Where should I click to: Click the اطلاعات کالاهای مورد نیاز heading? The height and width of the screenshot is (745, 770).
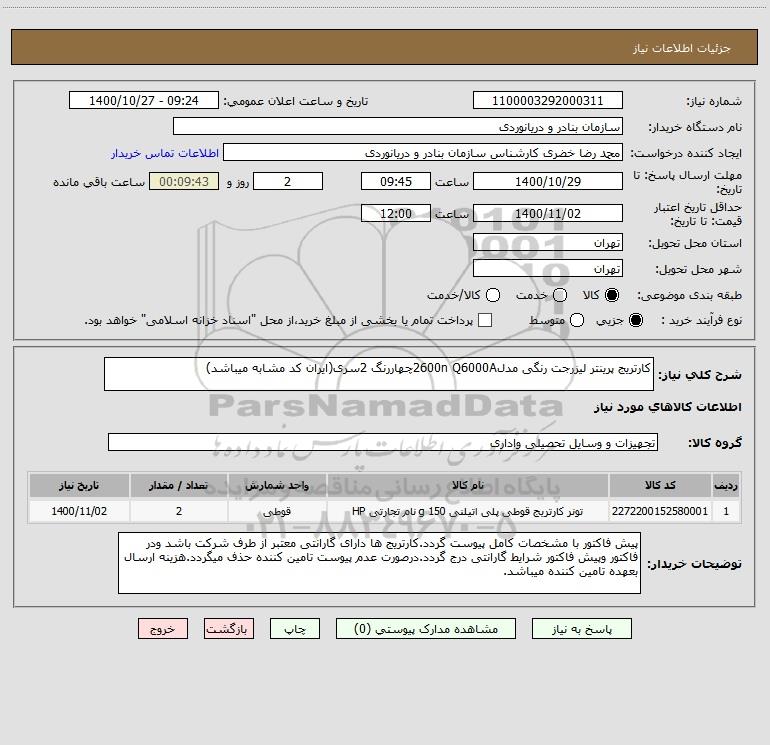point(668,407)
